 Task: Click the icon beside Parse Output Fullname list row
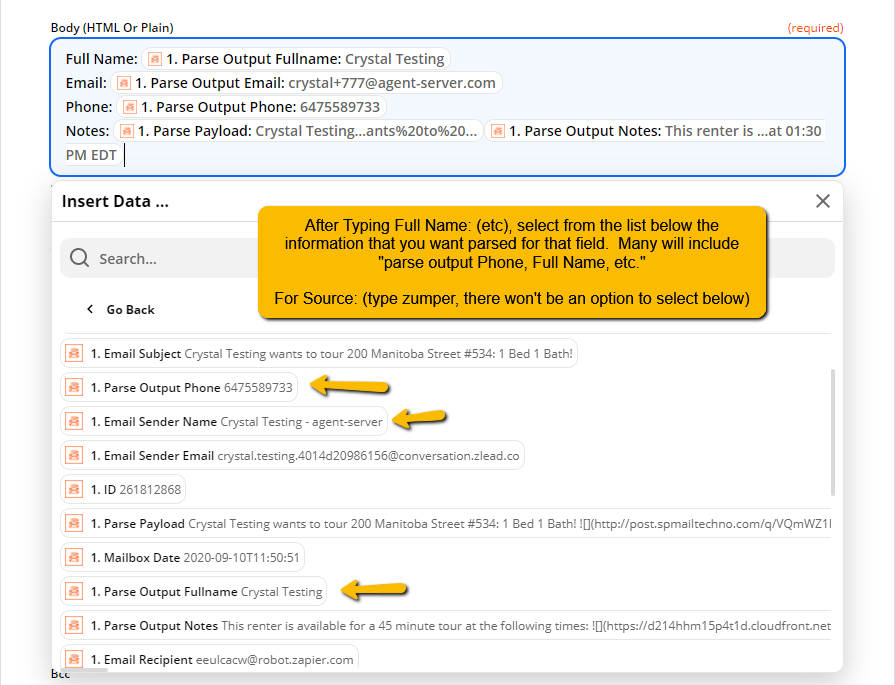pos(74,591)
